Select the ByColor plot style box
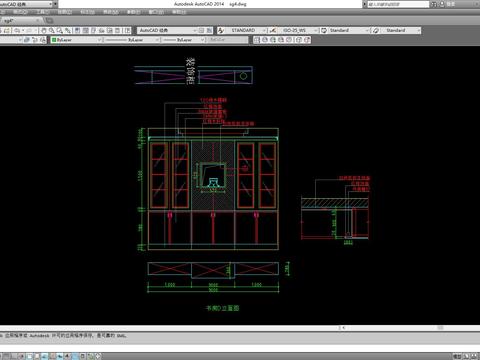The height and width of the screenshot is (360, 480). 228,40
